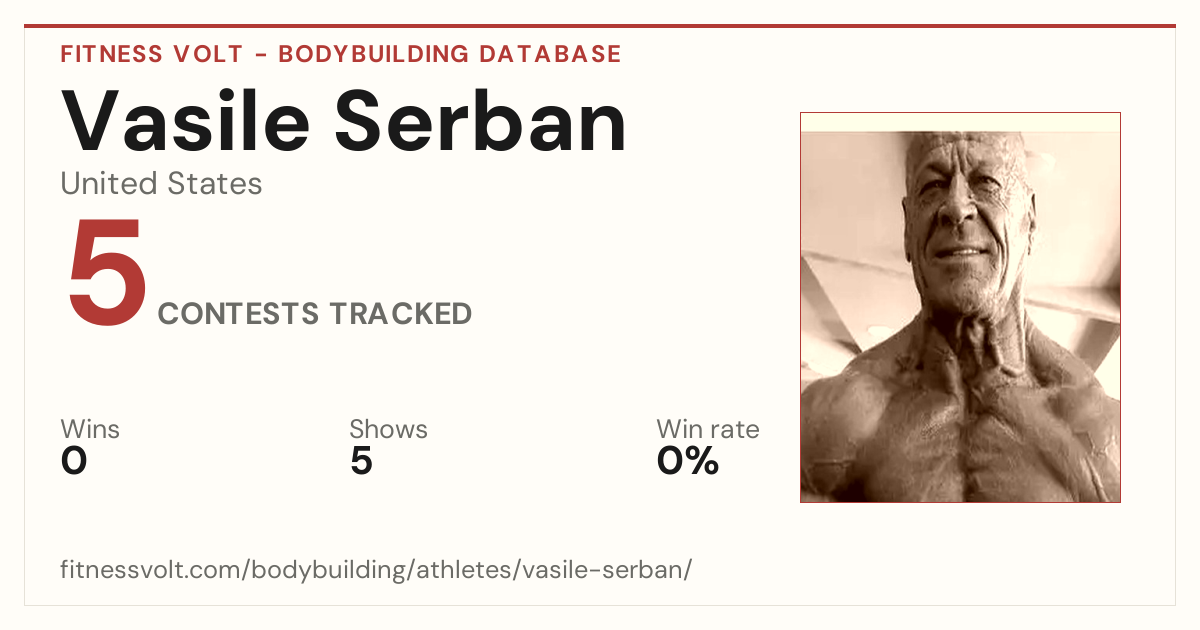The width and height of the screenshot is (1200, 630).
Task: Click the 0 value under Wins
Action: coord(74,461)
